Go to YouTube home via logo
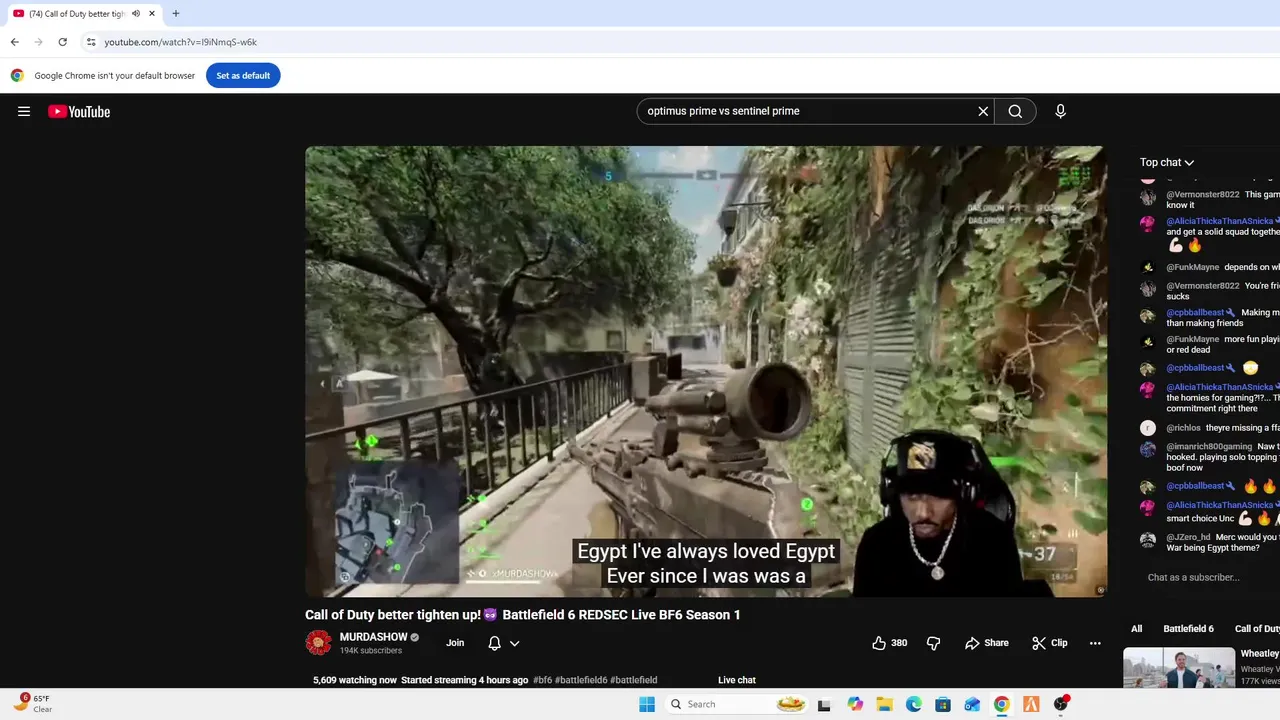 pos(79,111)
